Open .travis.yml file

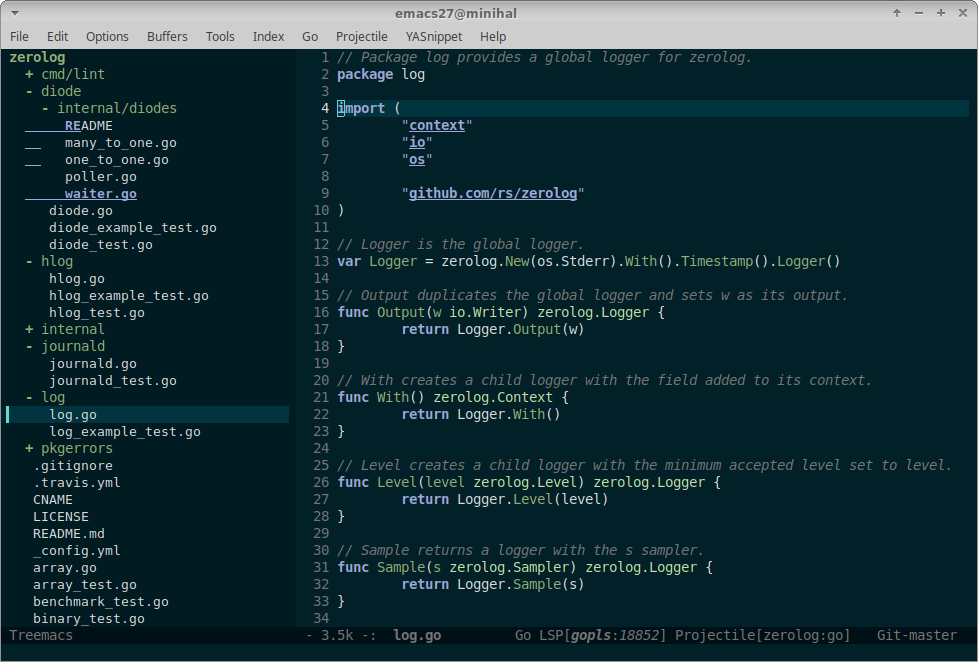tap(77, 482)
